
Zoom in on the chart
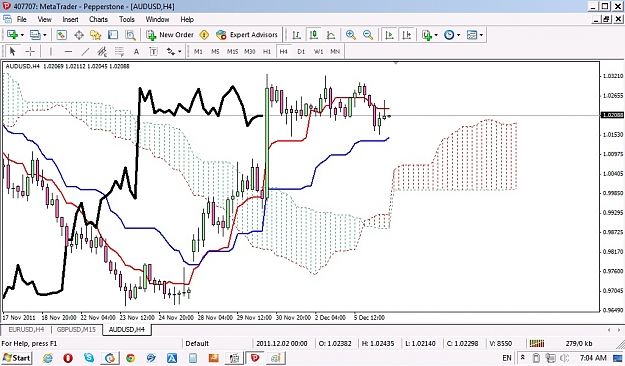coord(351,35)
